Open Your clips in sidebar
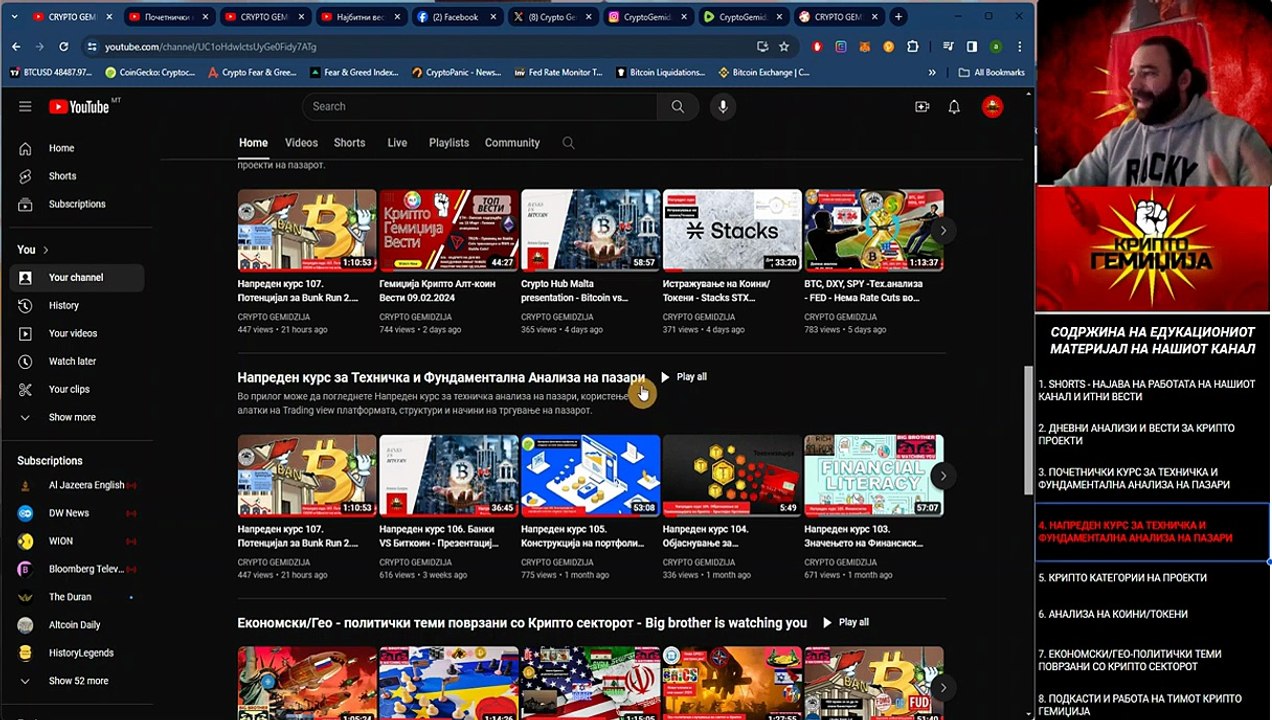 pos(76,390)
